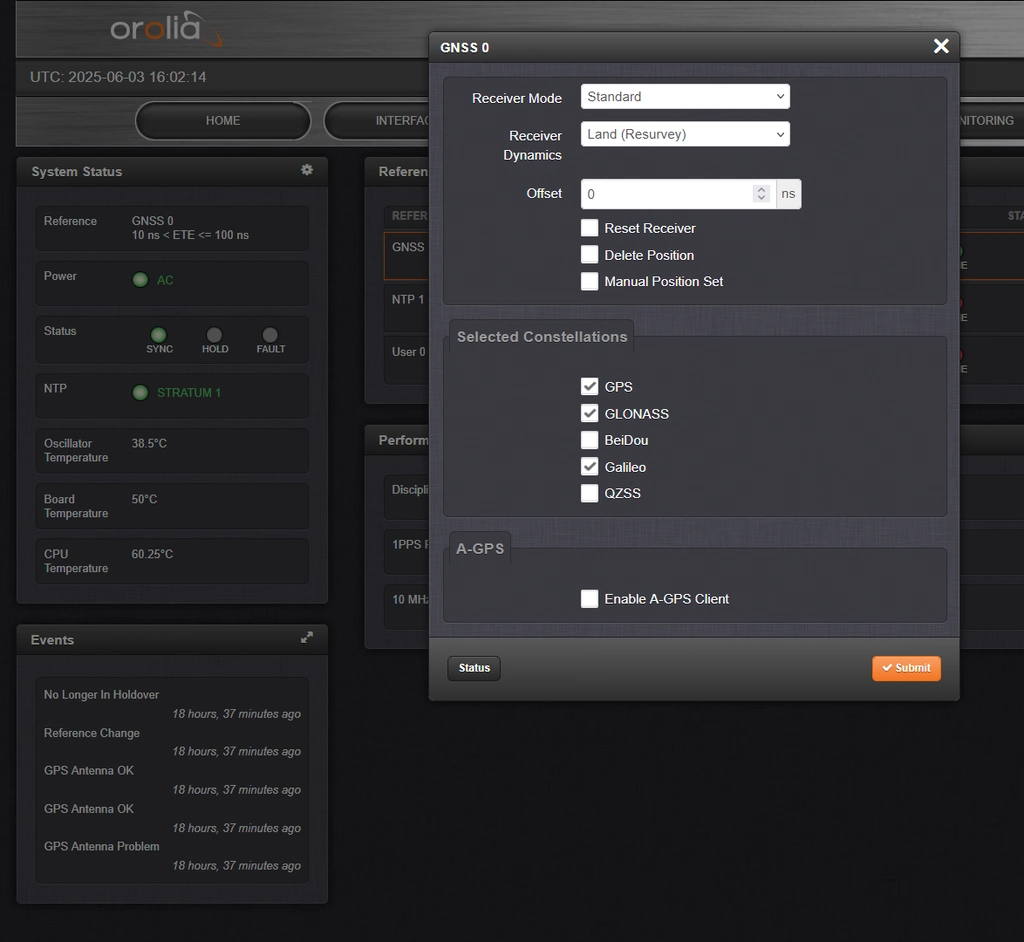This screenshot has height=942, width=1024.
Task: Close the GNSS 0 dialog
Action: [941, 46]
